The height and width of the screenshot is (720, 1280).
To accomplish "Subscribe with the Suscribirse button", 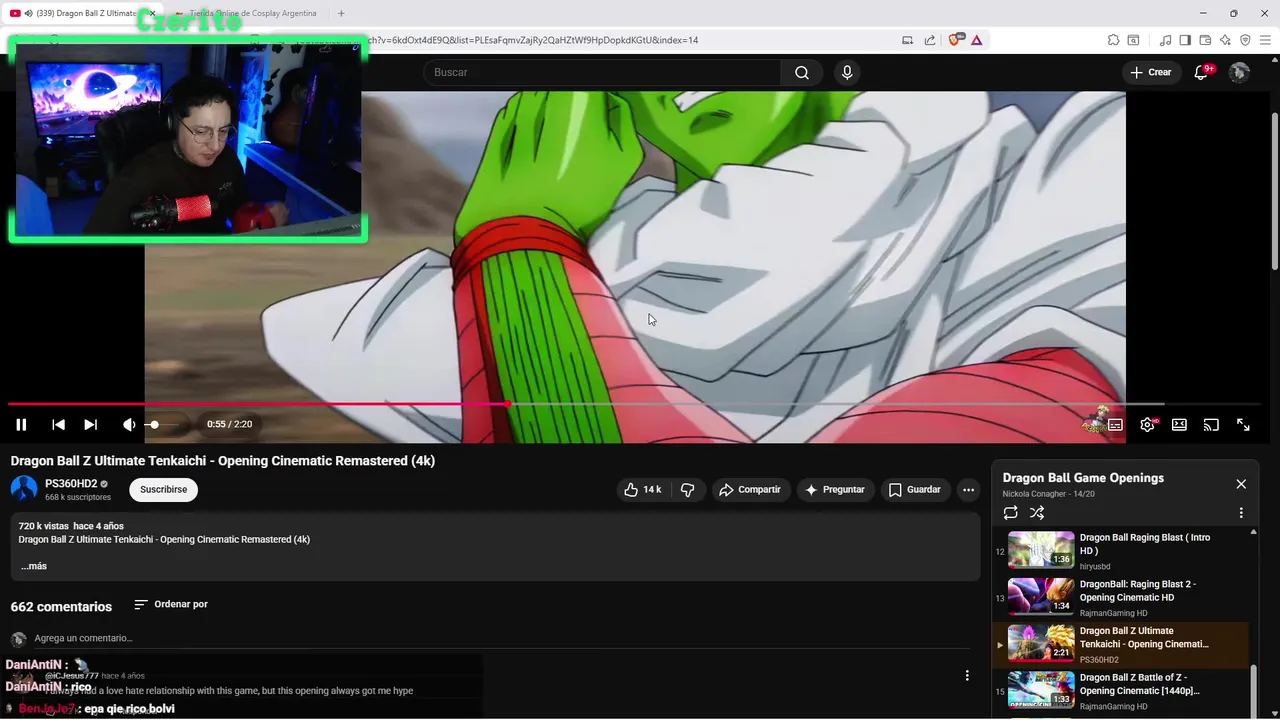I will tap(164, 490).
